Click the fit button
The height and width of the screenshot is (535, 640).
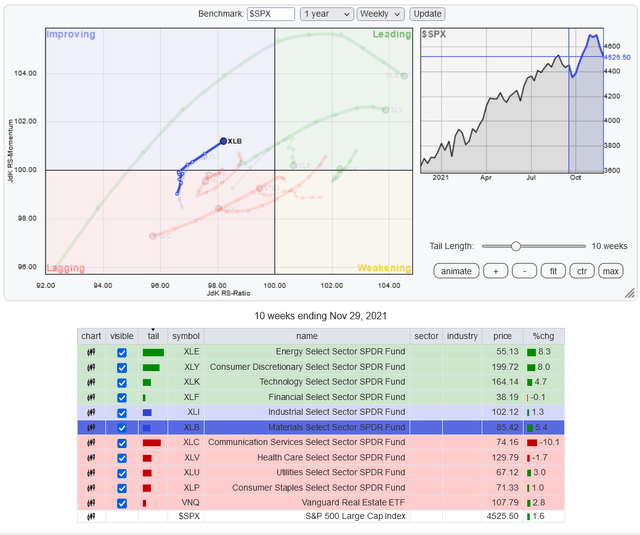pyautogui.click(x=553, y=271)
